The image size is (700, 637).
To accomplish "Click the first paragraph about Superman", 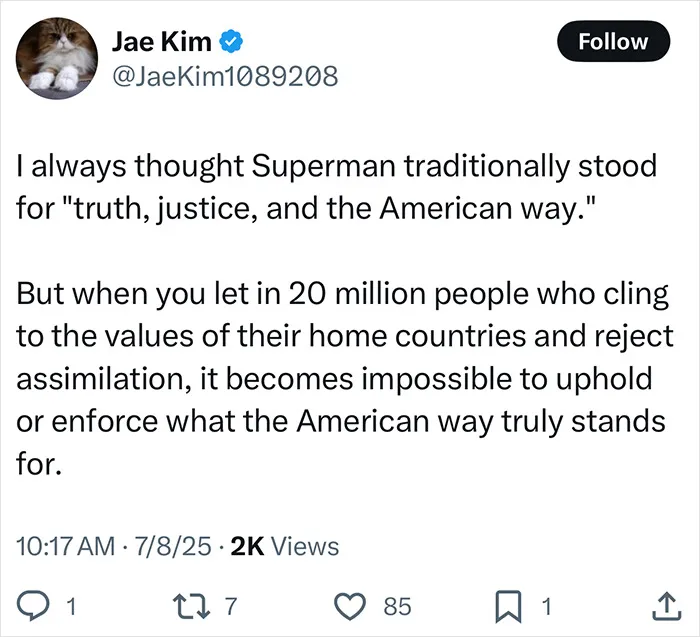I will 337,187.
